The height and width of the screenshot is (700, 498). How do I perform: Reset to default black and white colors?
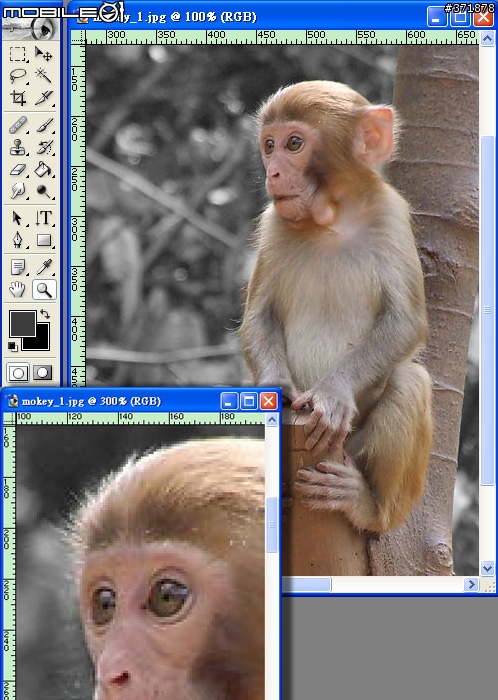tap(12, 346)
